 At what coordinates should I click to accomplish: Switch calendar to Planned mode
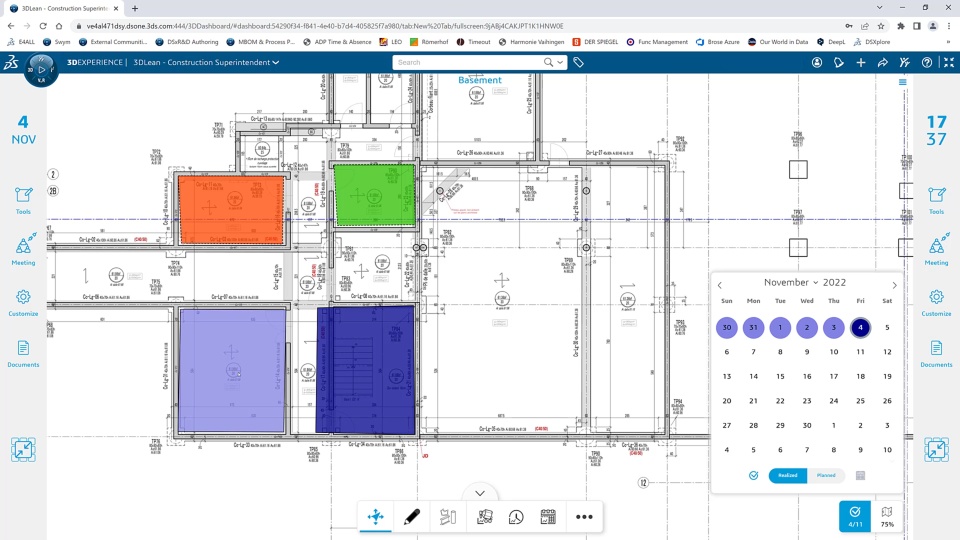point(826,475)
